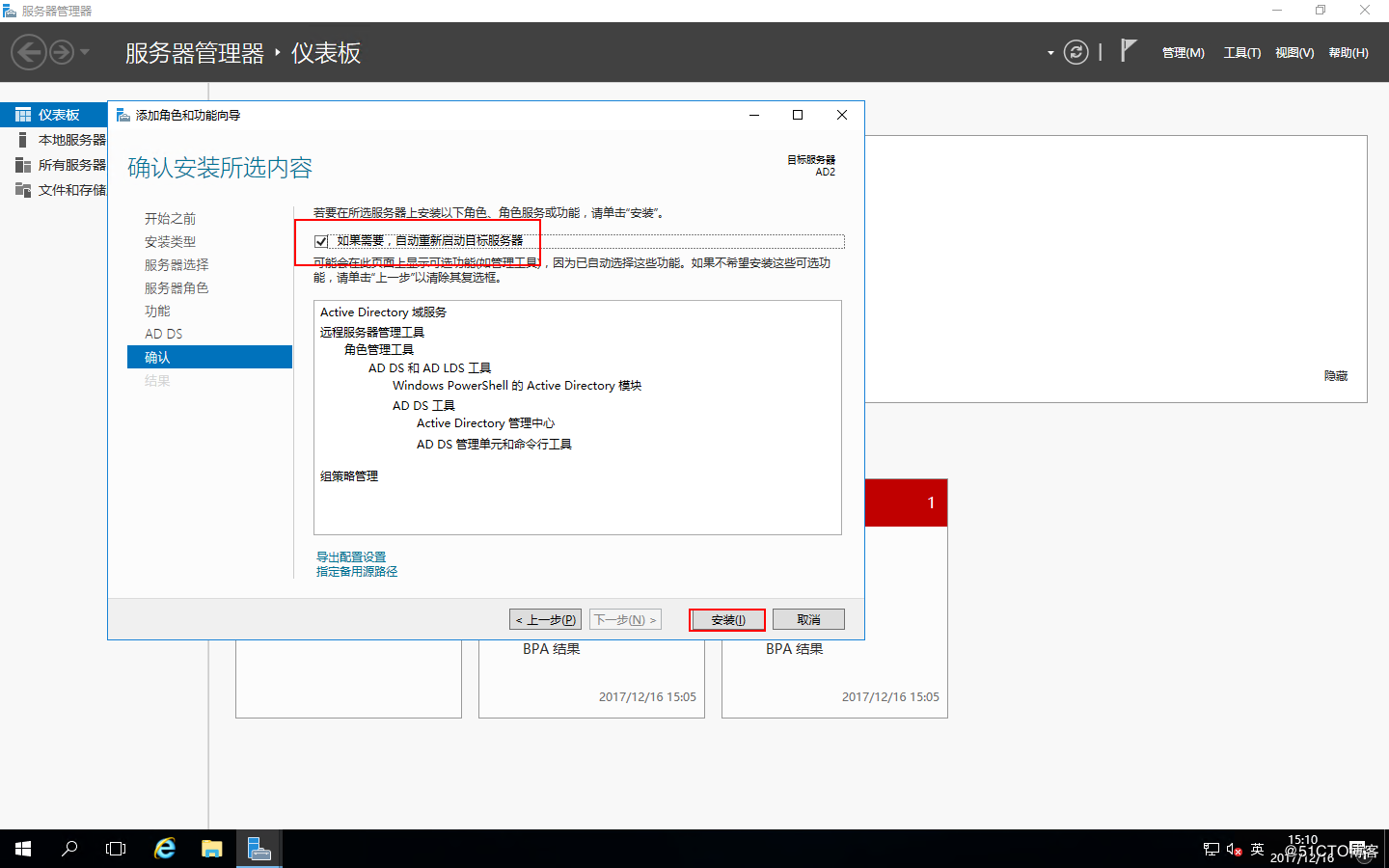This screenshot has width=1389, height=868.
Task: Open the 管理(M) menu
Action: click(x=1183, y=53)
